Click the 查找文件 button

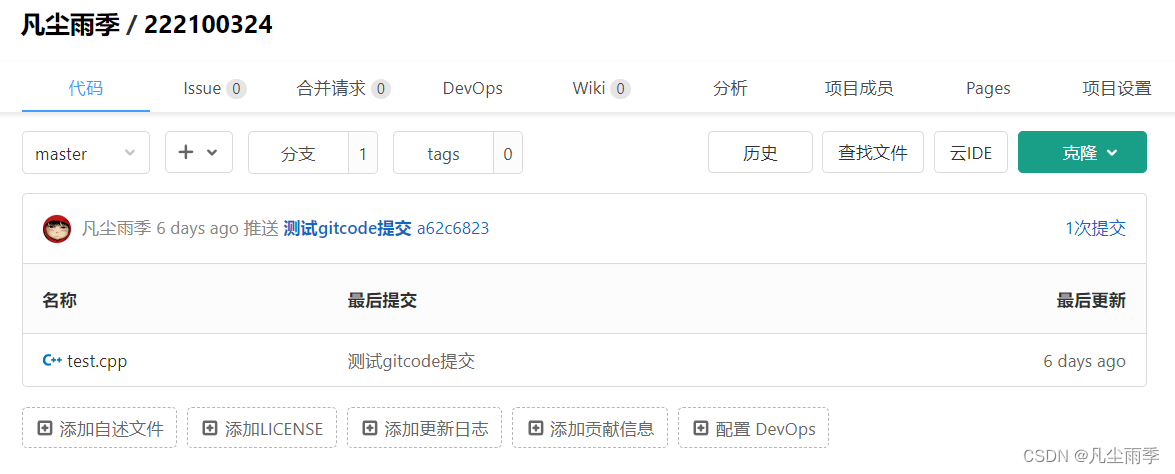click(x=873, y=152)
